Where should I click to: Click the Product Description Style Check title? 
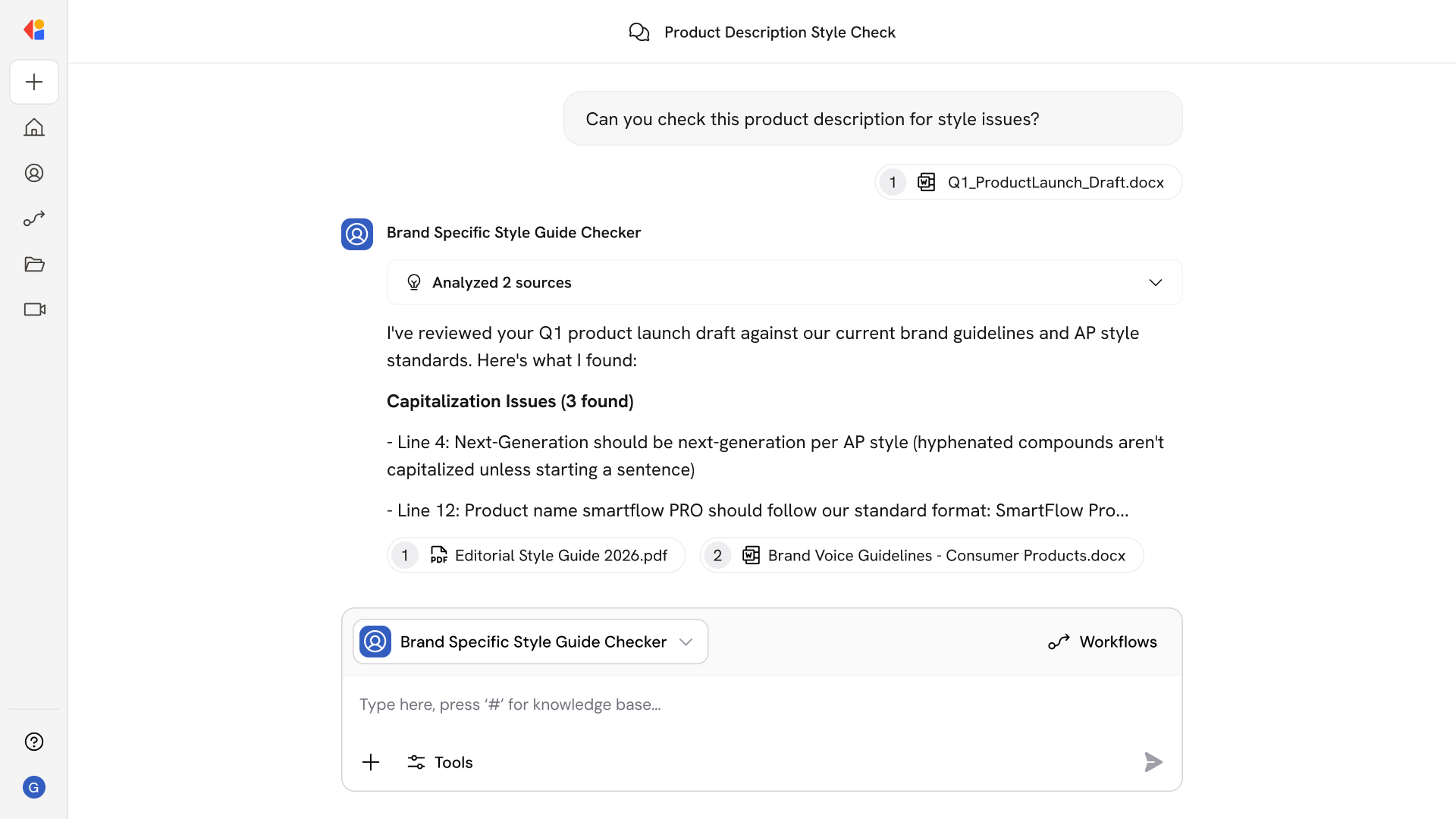[x=779, y=32]
